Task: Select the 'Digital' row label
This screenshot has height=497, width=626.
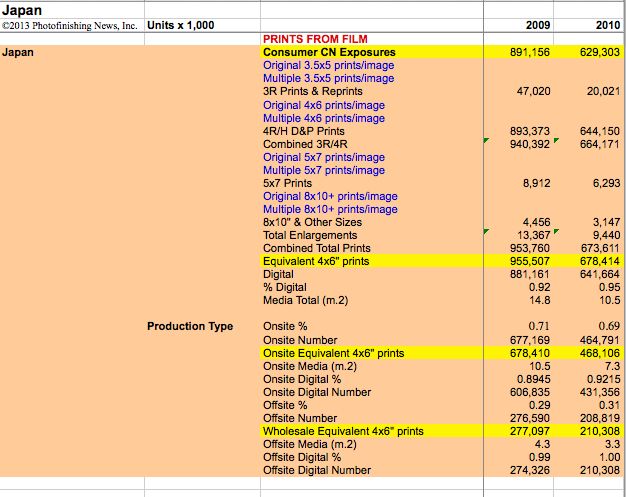Action: click(x=278, y=274)
